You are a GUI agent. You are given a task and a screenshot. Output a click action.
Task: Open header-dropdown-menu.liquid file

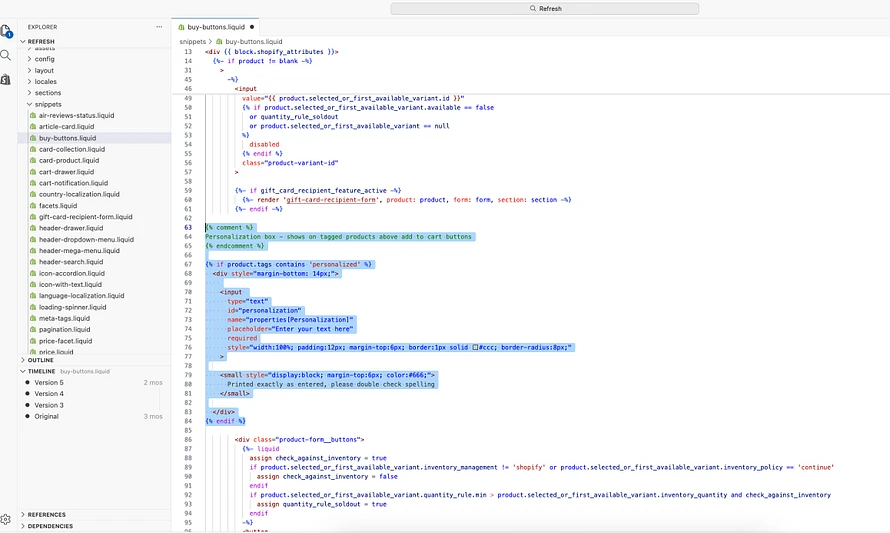coord(86,240)
